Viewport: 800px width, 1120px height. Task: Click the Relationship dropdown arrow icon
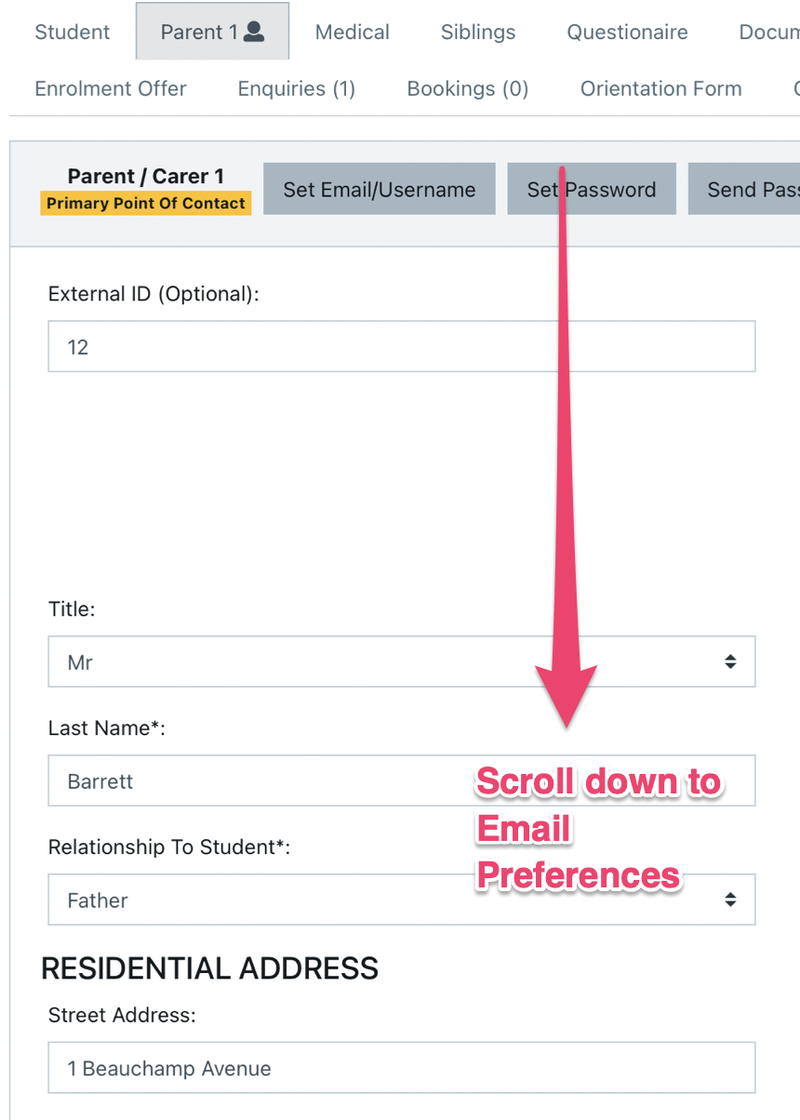[x=731, y=900]
